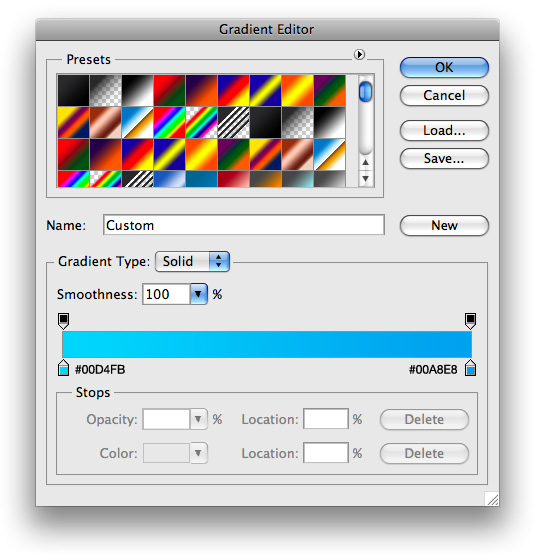Open the Smoothness dropdown arrow

point(199,294)
